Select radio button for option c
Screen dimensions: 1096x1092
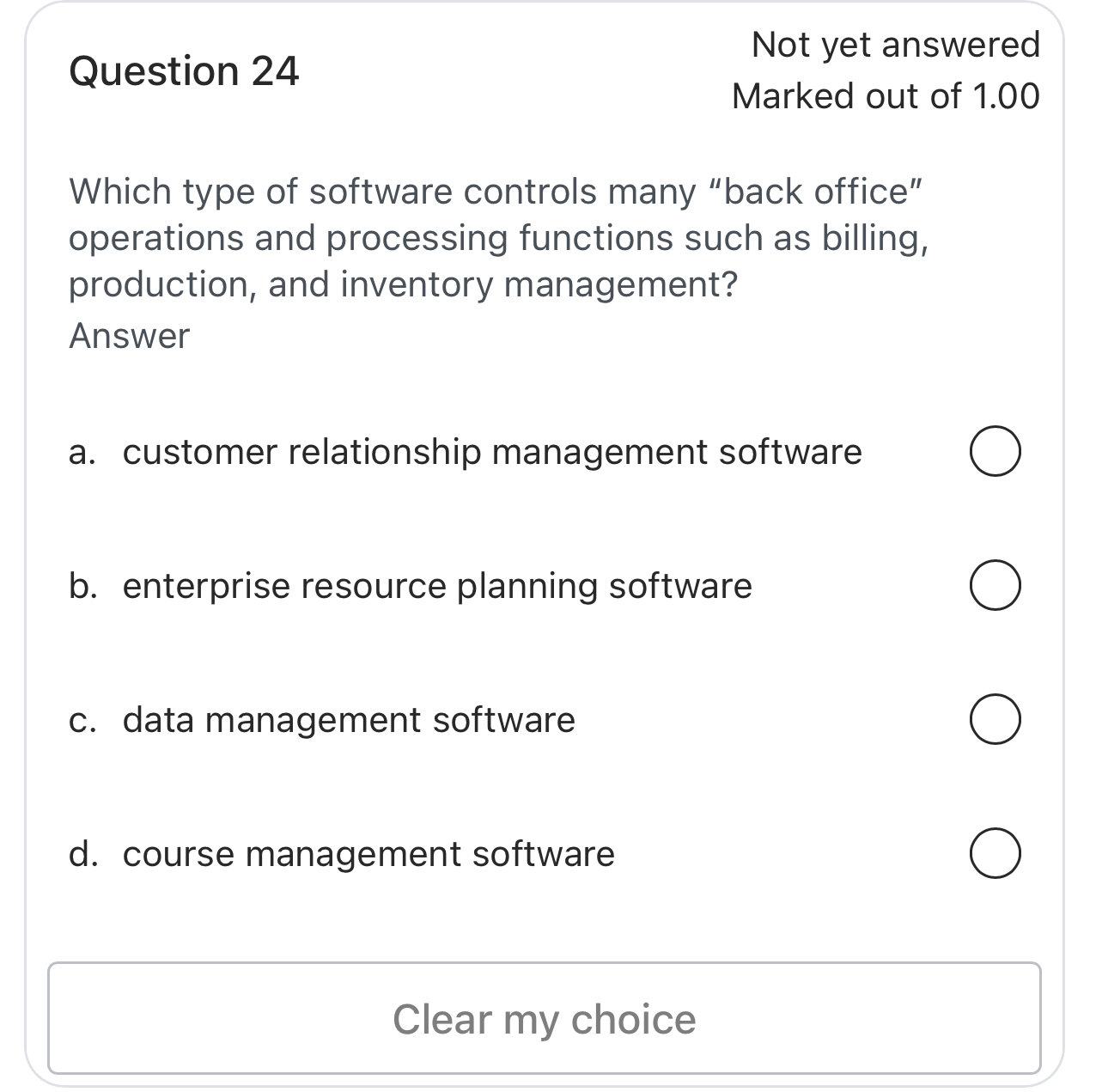tap(995, 718)
